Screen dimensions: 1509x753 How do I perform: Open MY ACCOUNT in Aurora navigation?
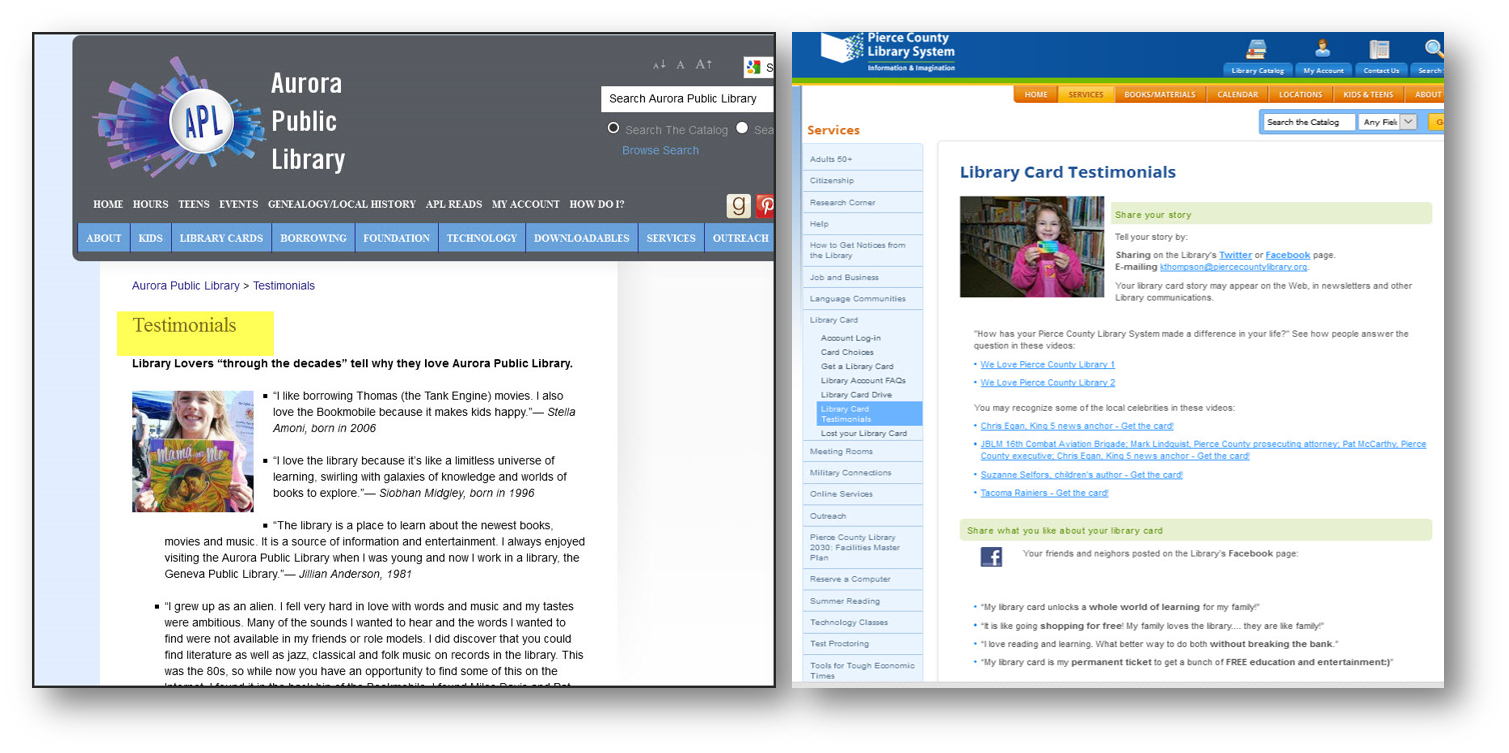(x=526, y=204)
